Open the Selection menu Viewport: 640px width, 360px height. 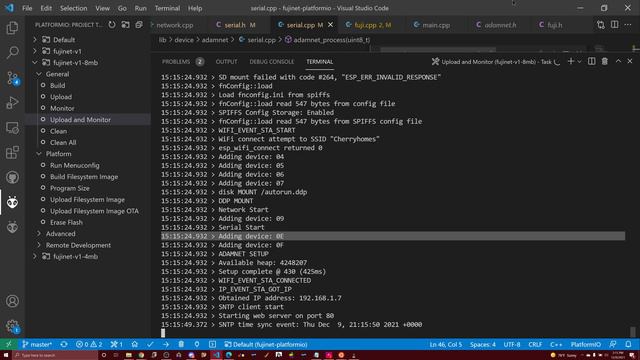pos(73,8)
